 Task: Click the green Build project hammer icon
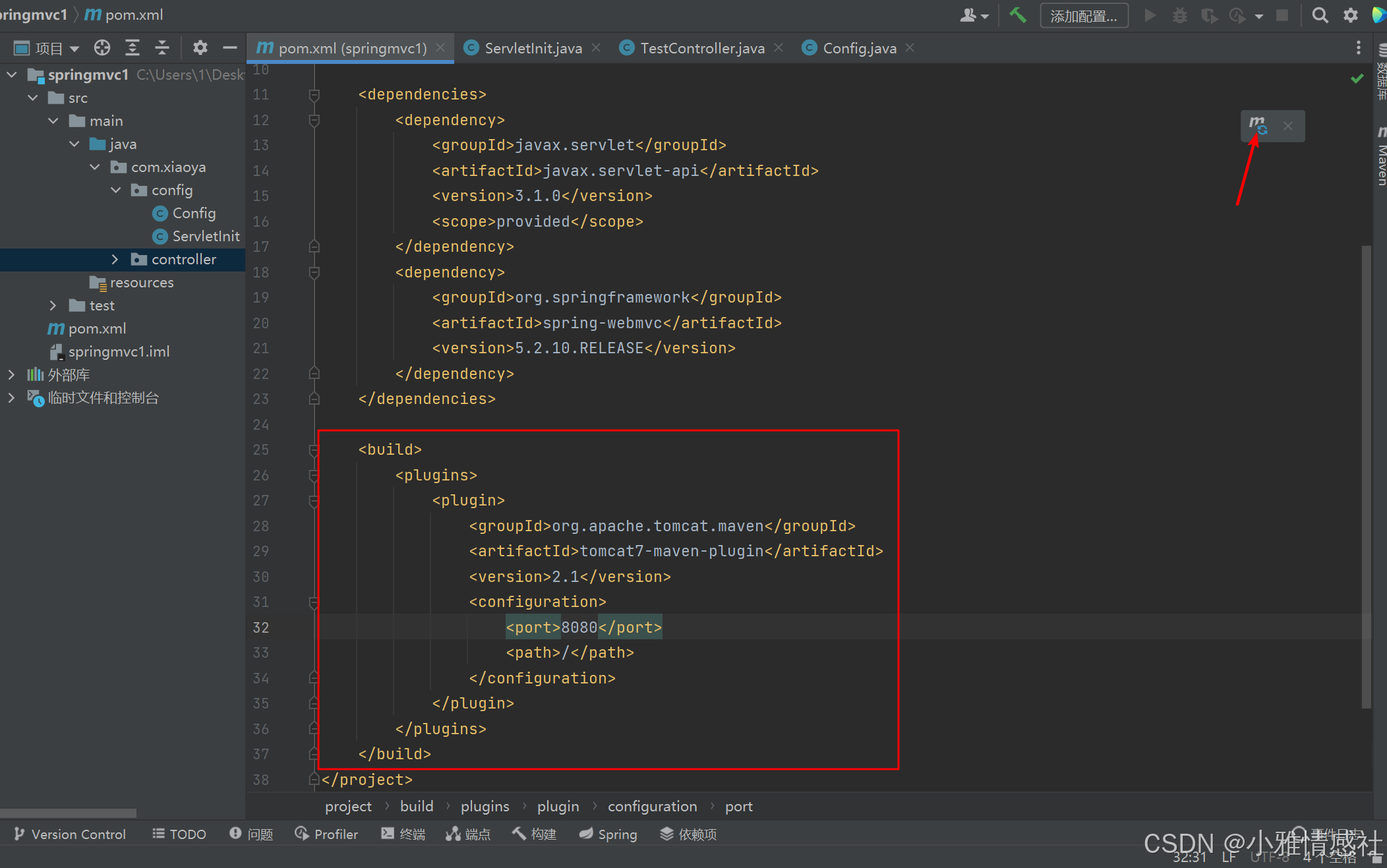(x=1018, y=15)
